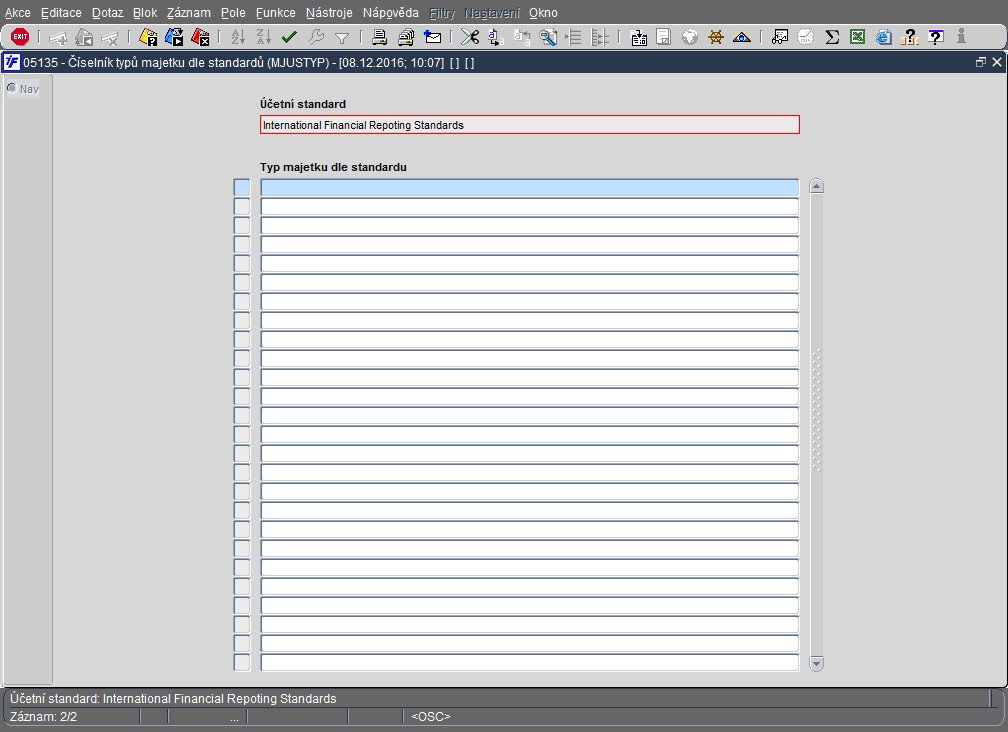Click the Internet Explorer browser icon
Screen dimensions: 1008x732
click(x=884, y=37)
